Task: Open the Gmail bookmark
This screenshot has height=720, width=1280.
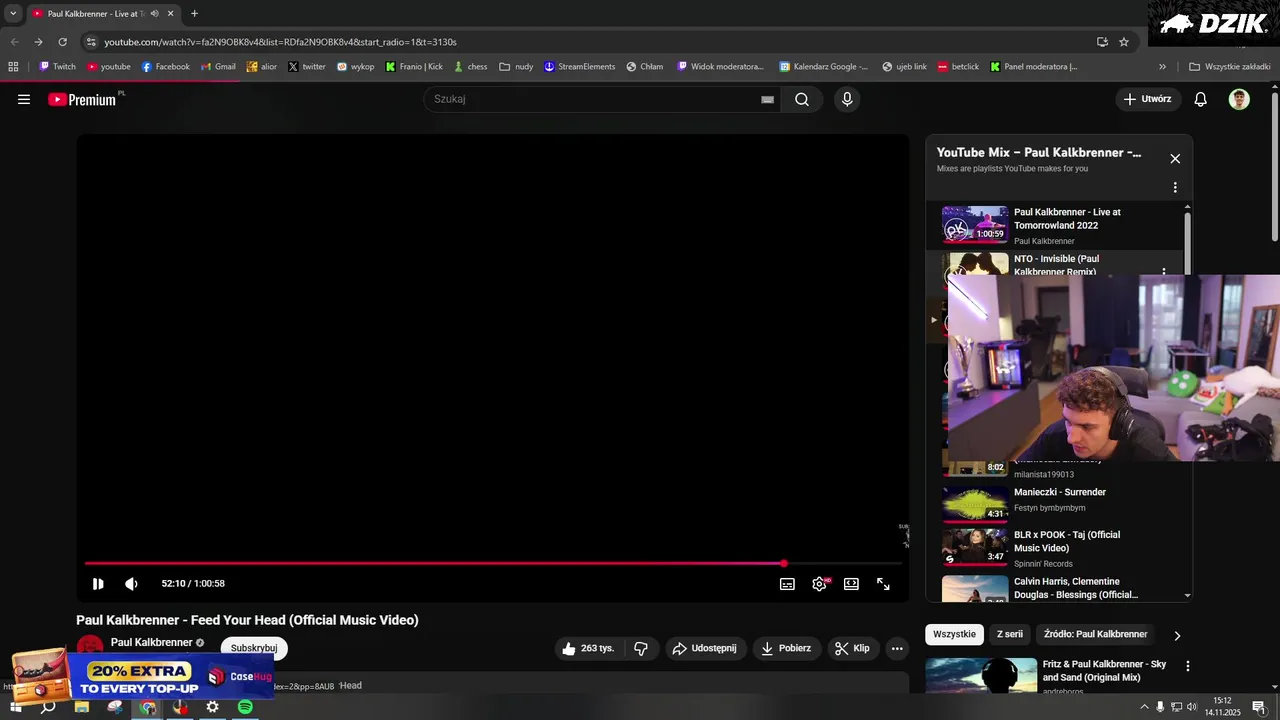Action: click(218, 67)
